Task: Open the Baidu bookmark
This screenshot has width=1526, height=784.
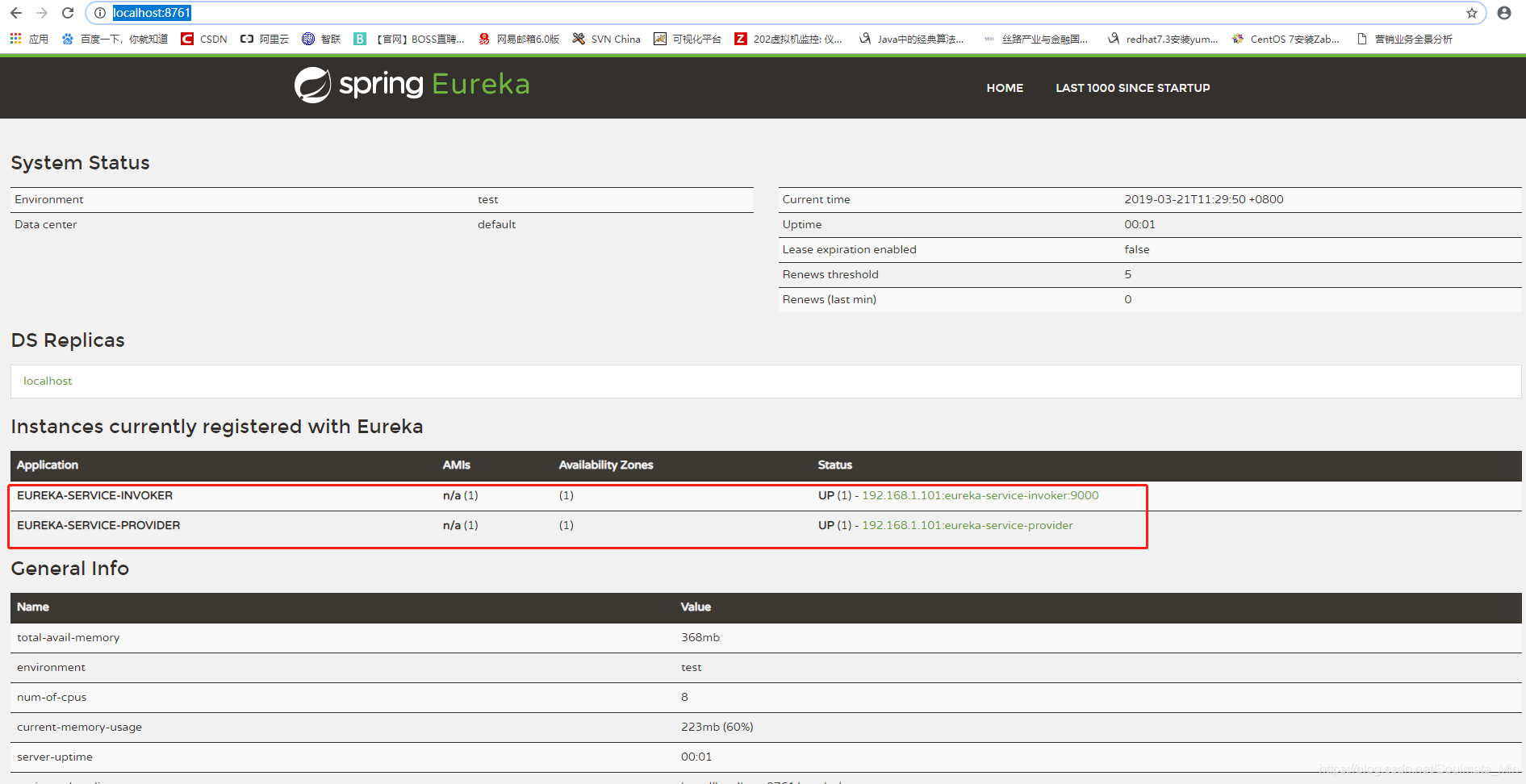Action: (115, 39)
